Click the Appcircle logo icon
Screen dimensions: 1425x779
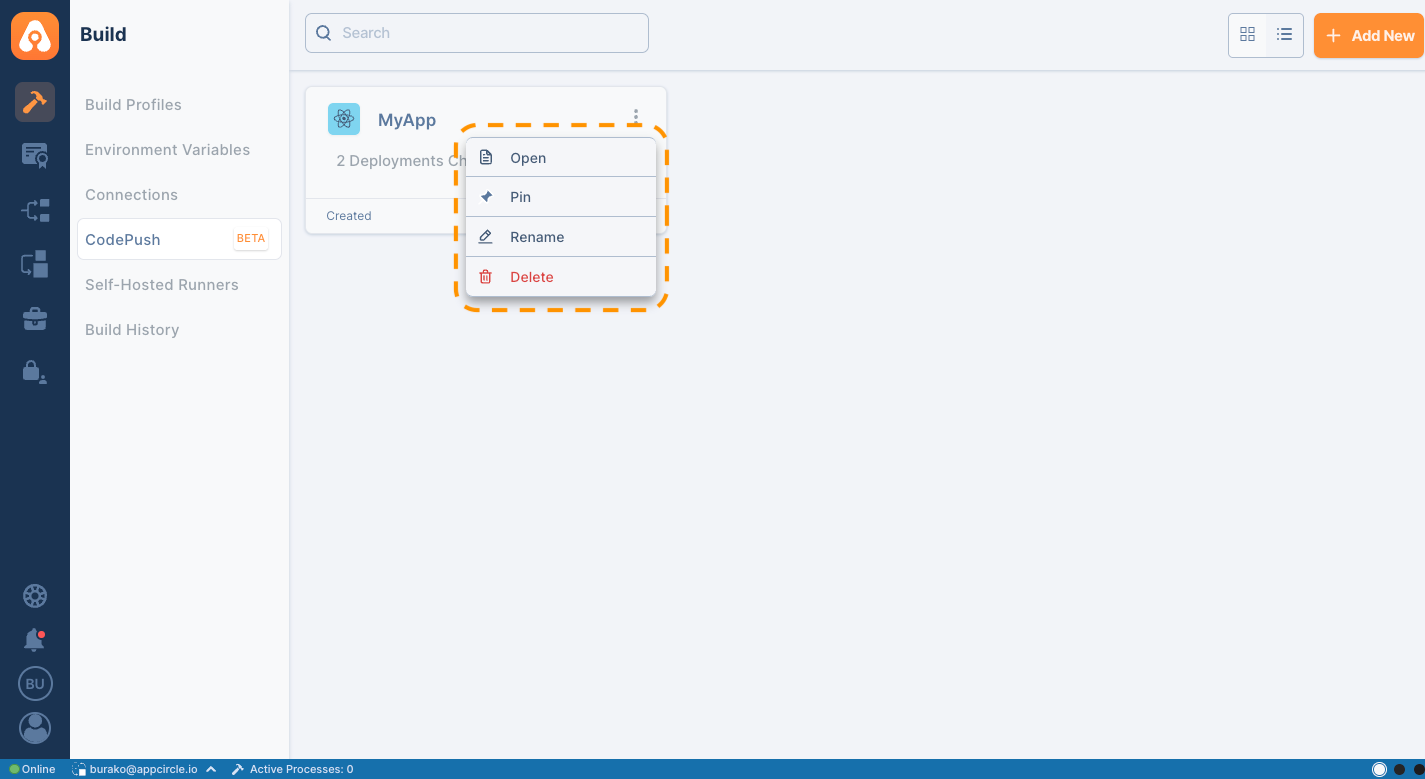click(35, 36)
